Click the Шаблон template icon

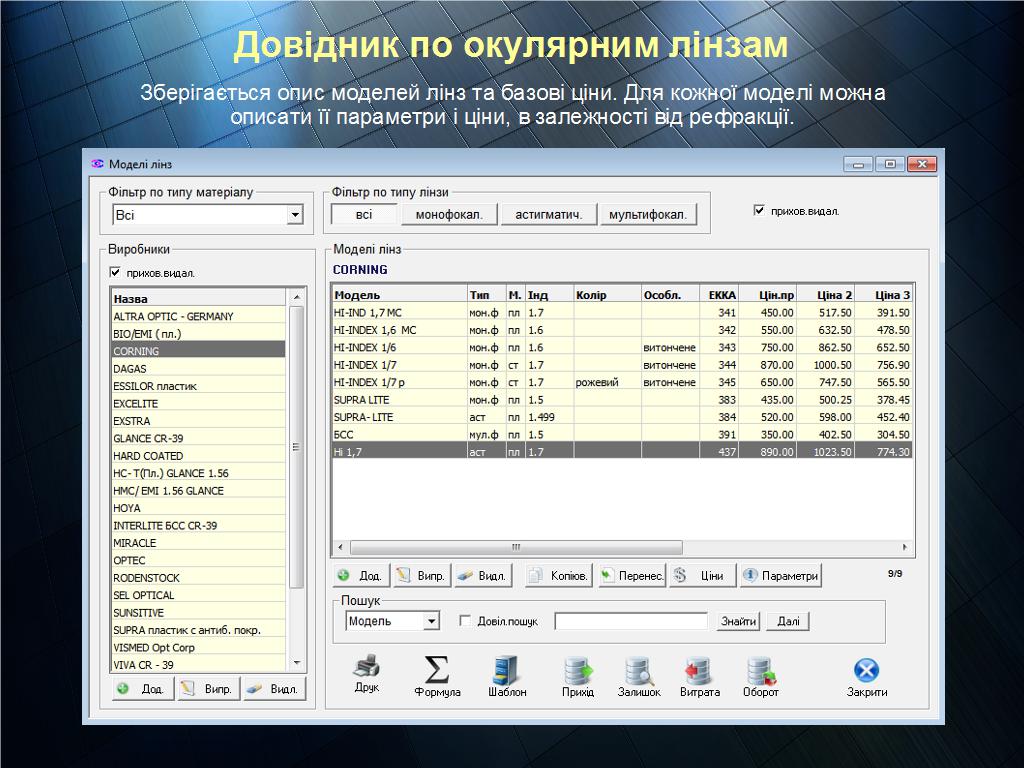point(507,669)
